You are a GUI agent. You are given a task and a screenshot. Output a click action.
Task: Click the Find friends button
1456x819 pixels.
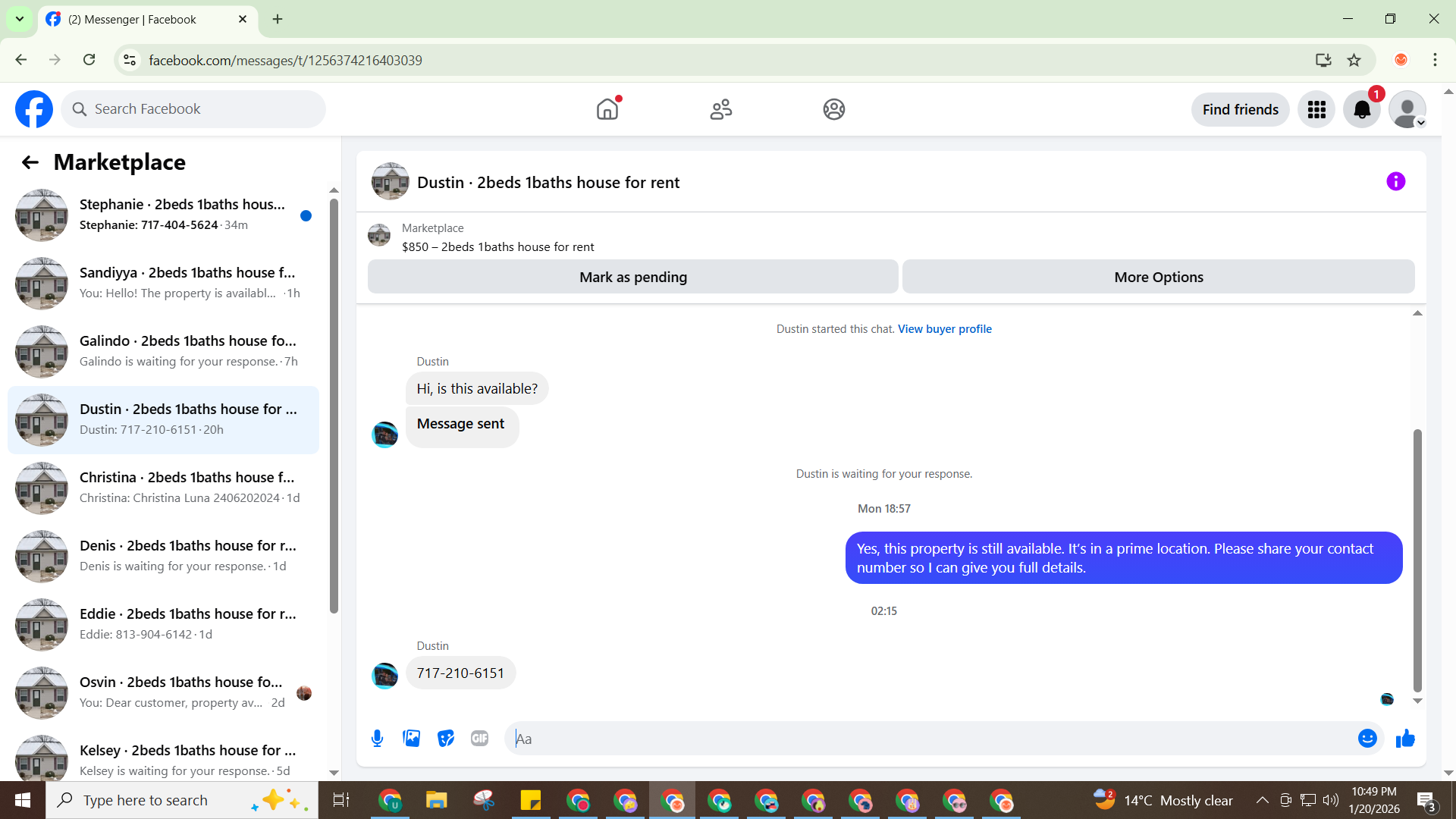(x=1240, y=110)
